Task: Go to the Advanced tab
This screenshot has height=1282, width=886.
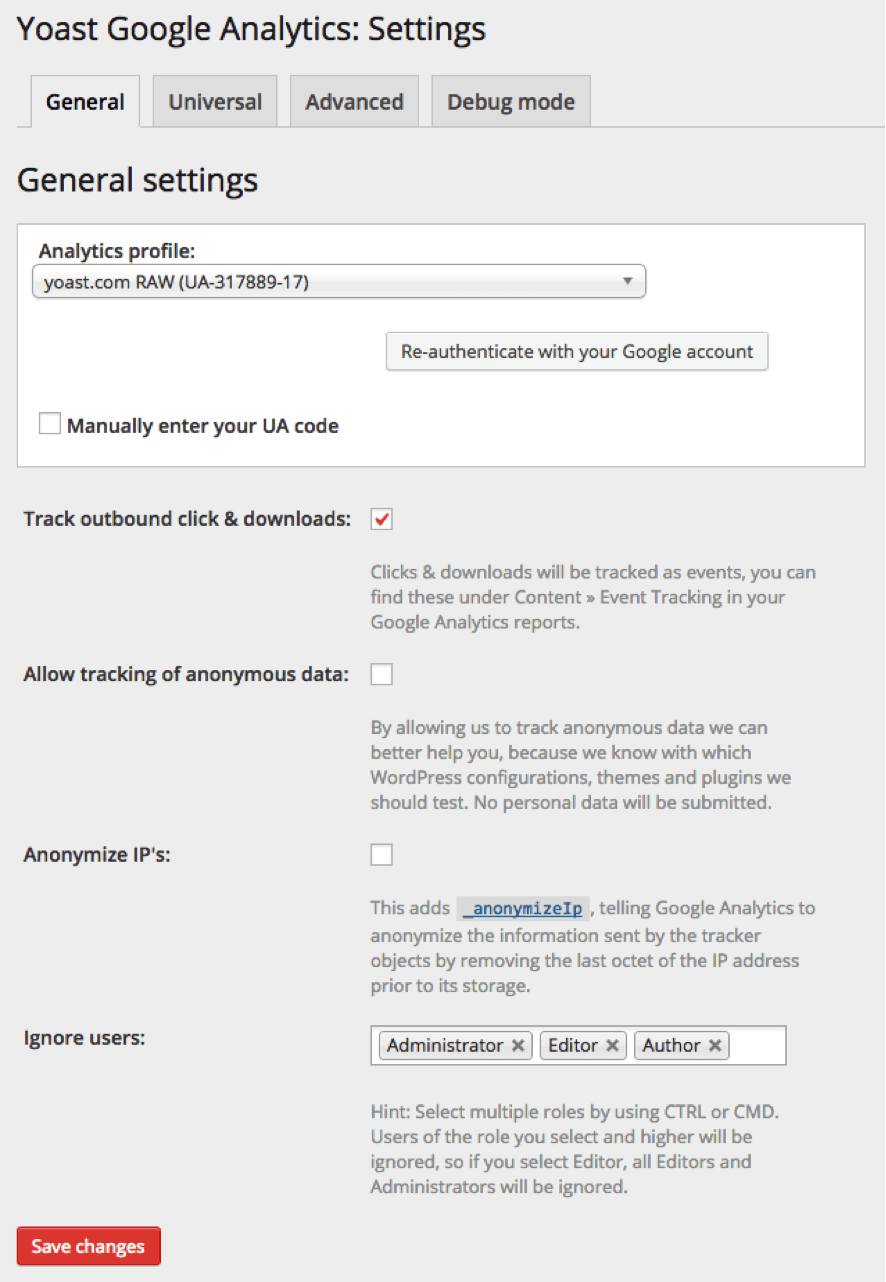Action: click(x=354, y=102)
